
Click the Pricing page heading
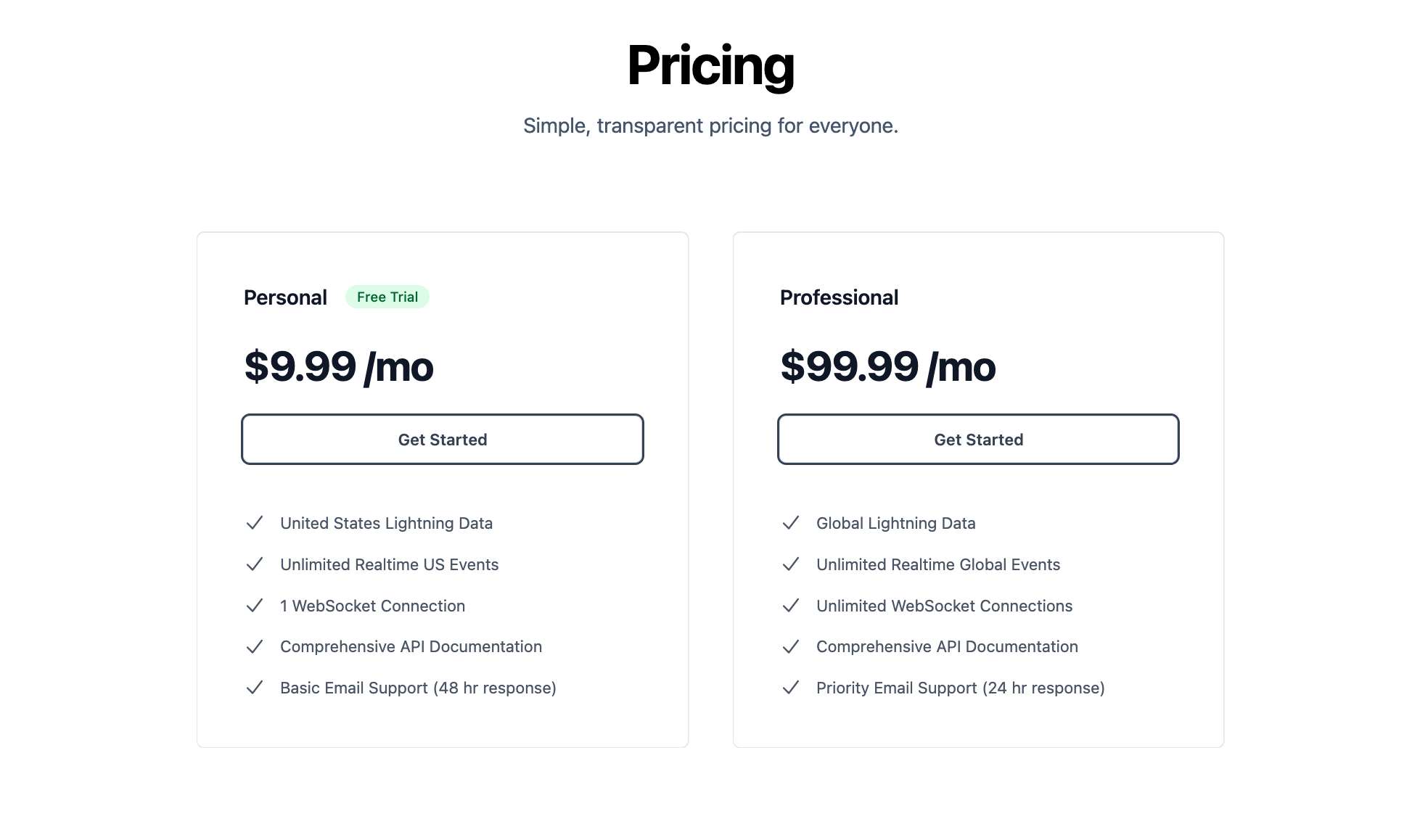(710, 66)
